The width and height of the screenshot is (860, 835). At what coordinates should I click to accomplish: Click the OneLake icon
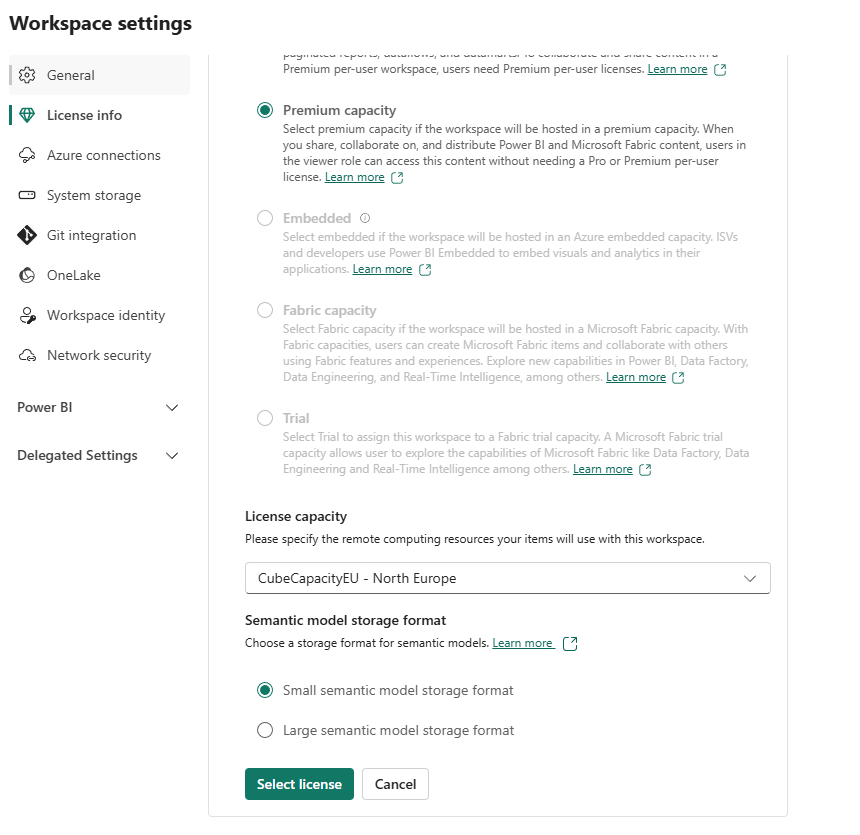click(x=27, y=275)
